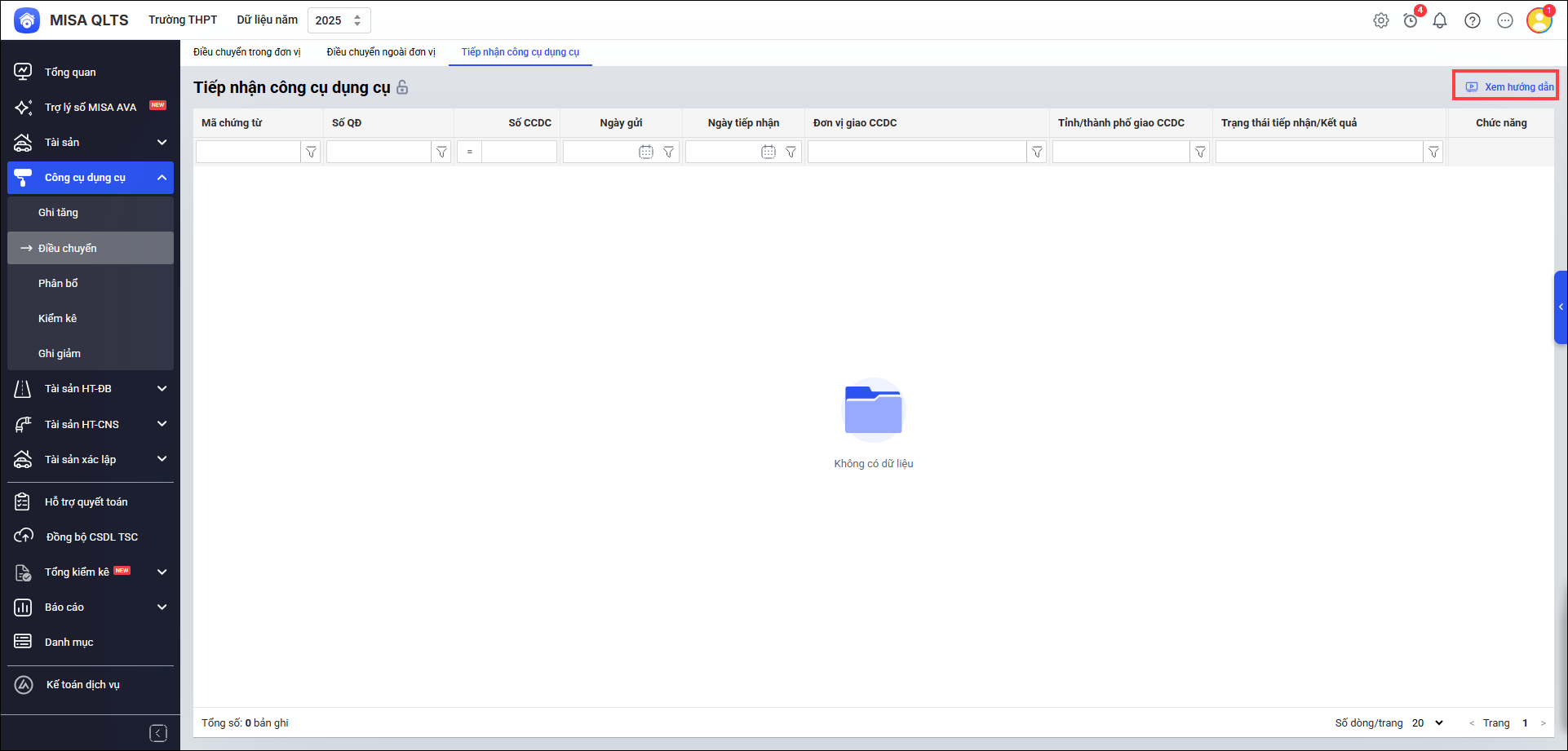Click the MISA QLTS logo icon
This screenshot has height=751, width=1568.
(27, 20)
